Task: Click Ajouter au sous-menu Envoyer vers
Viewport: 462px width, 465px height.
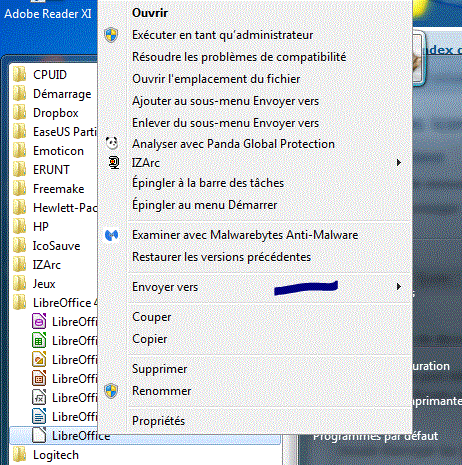Action: pos(225,101)
